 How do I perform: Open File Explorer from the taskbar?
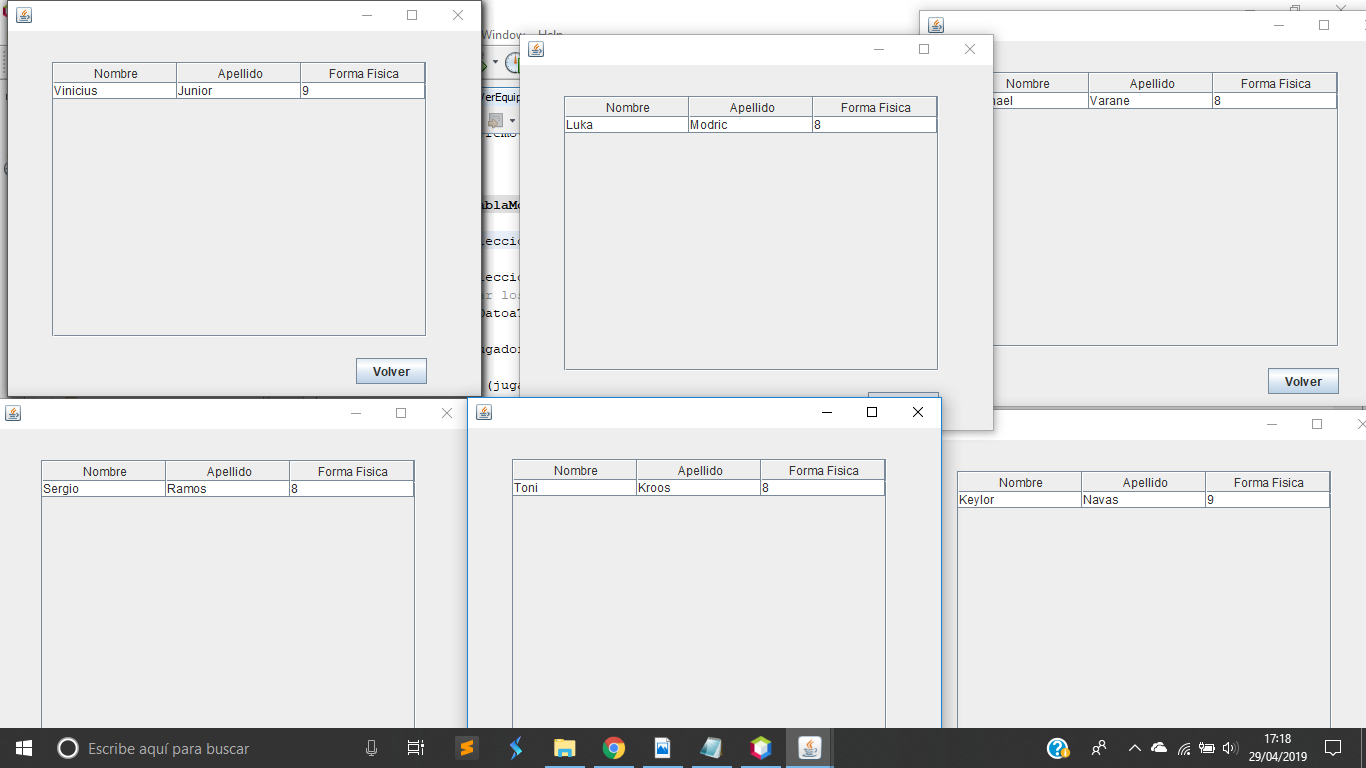(x=564, y=748)
